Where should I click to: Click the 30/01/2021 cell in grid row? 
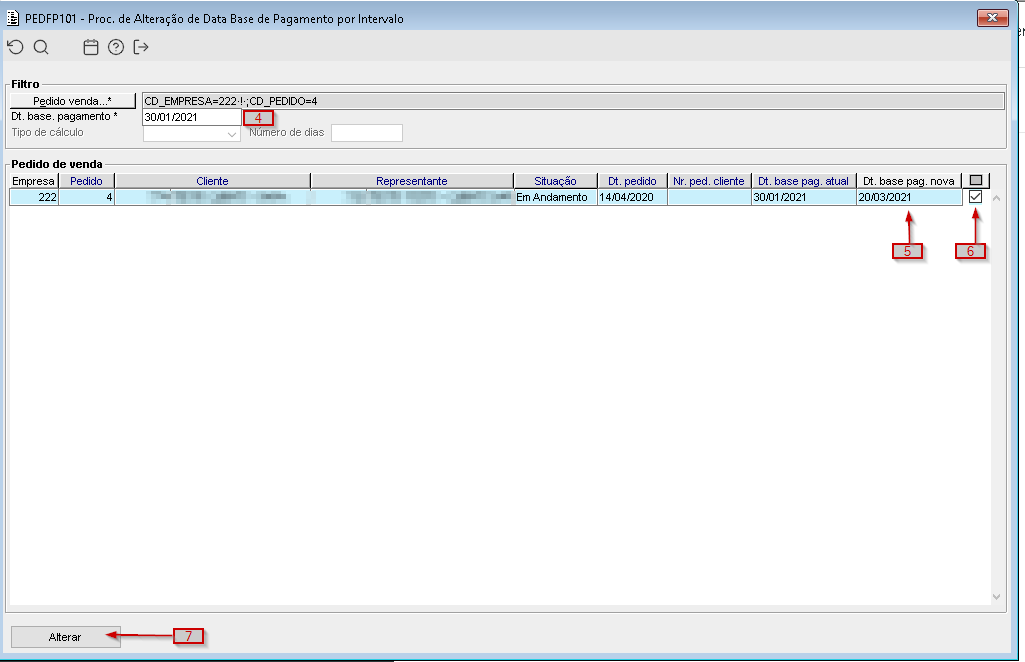pyautogui.click(x=803, y=197)
